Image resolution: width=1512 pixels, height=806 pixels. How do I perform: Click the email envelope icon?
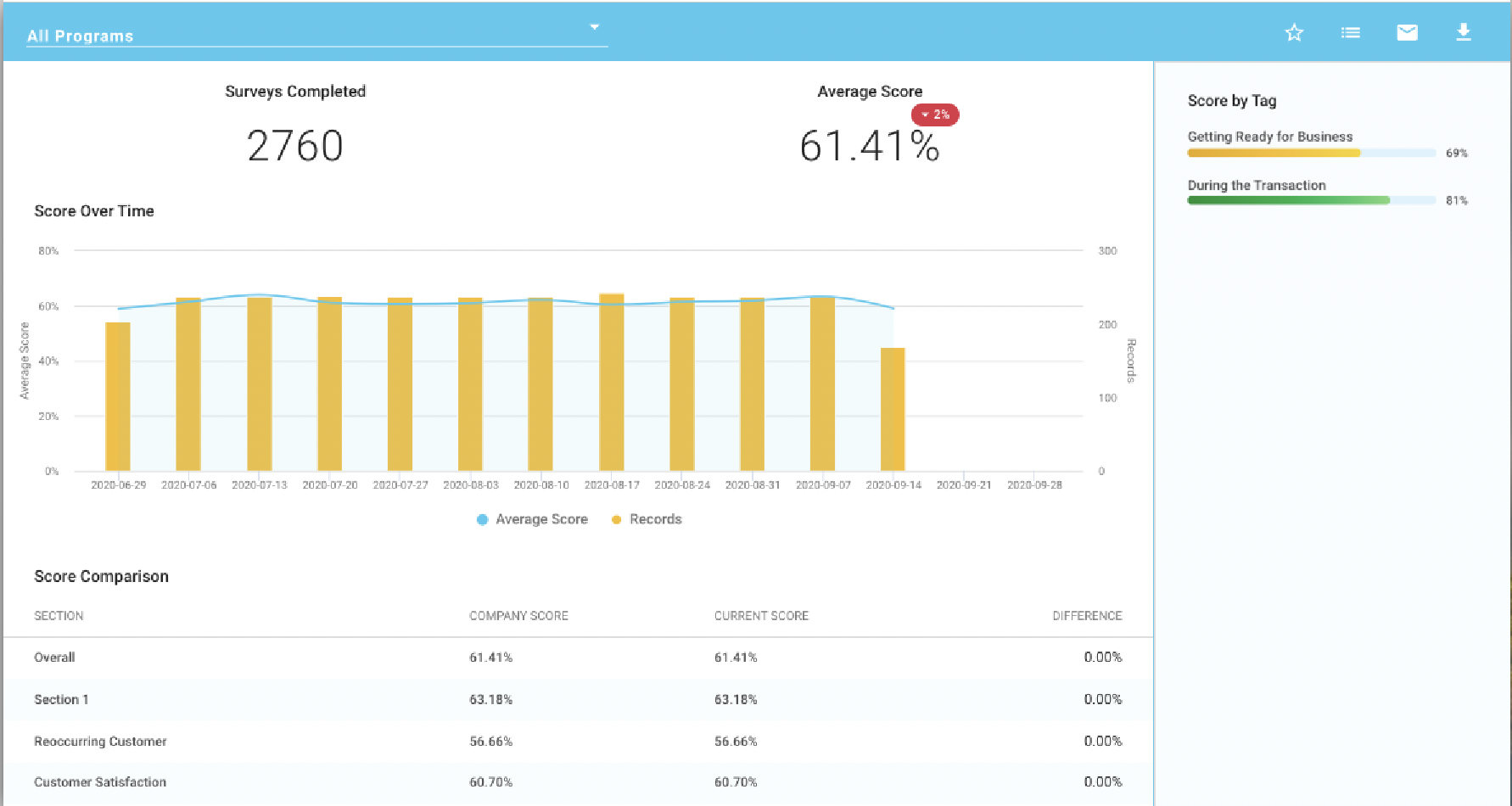[x=1407, y=33]
